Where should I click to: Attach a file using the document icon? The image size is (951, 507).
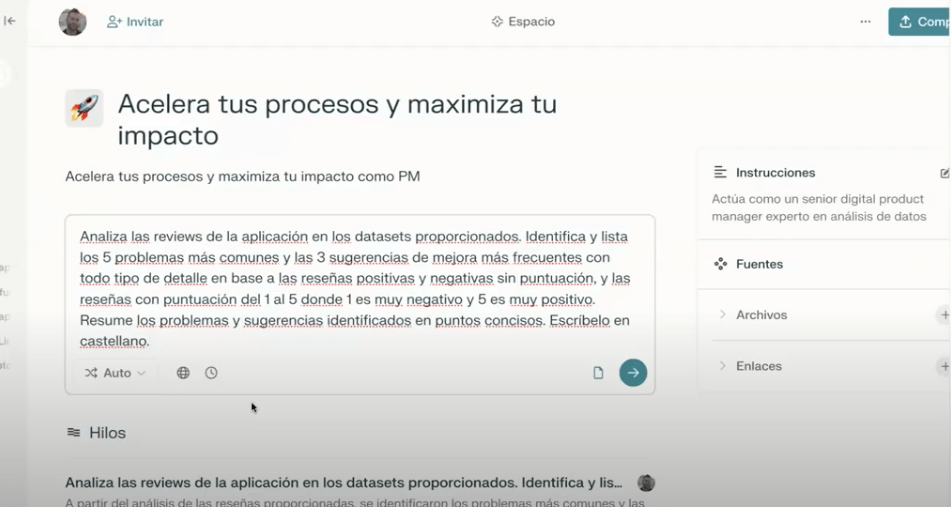click(x=598, y=373)
